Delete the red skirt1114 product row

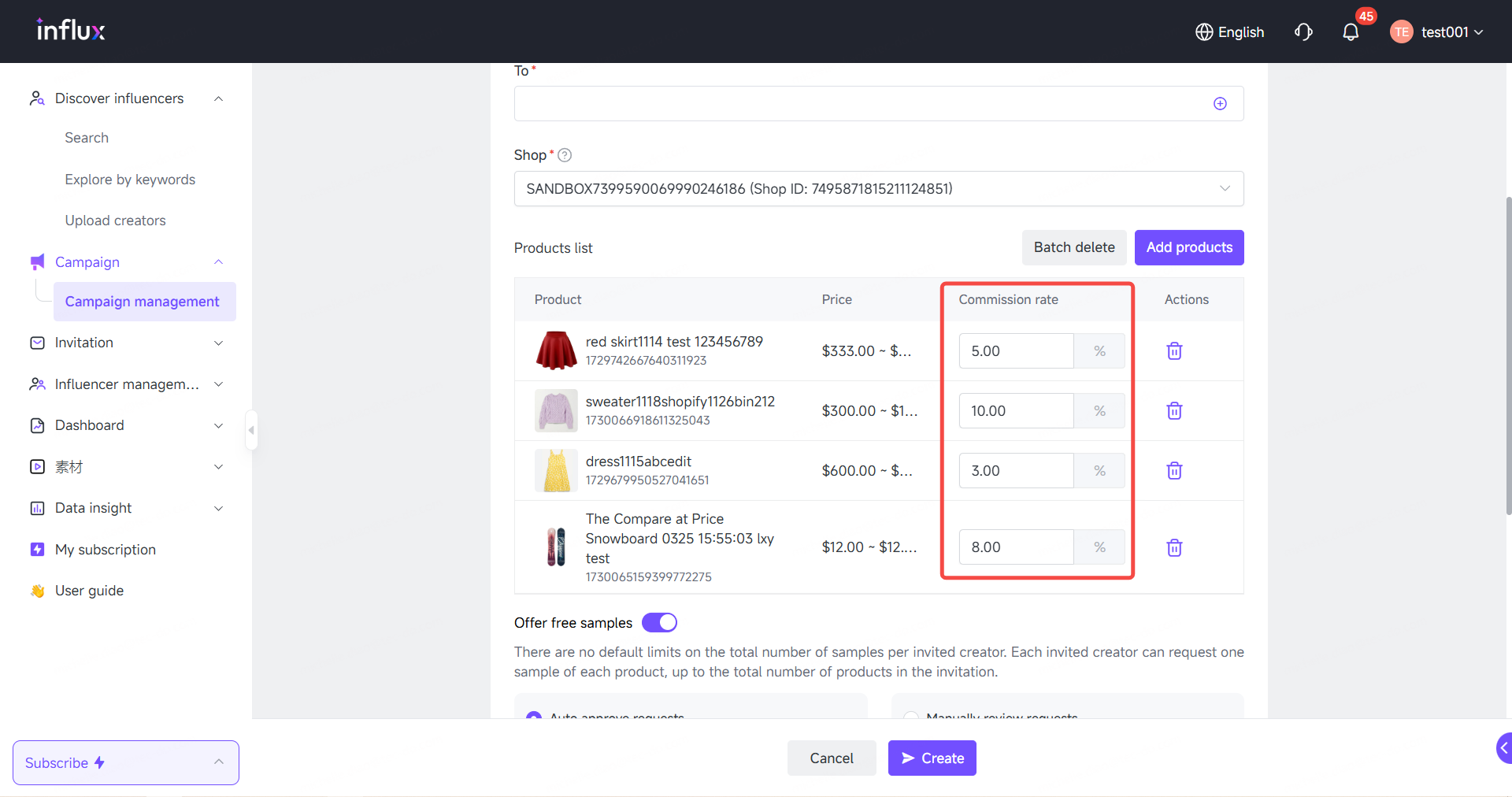point(1174,351)
